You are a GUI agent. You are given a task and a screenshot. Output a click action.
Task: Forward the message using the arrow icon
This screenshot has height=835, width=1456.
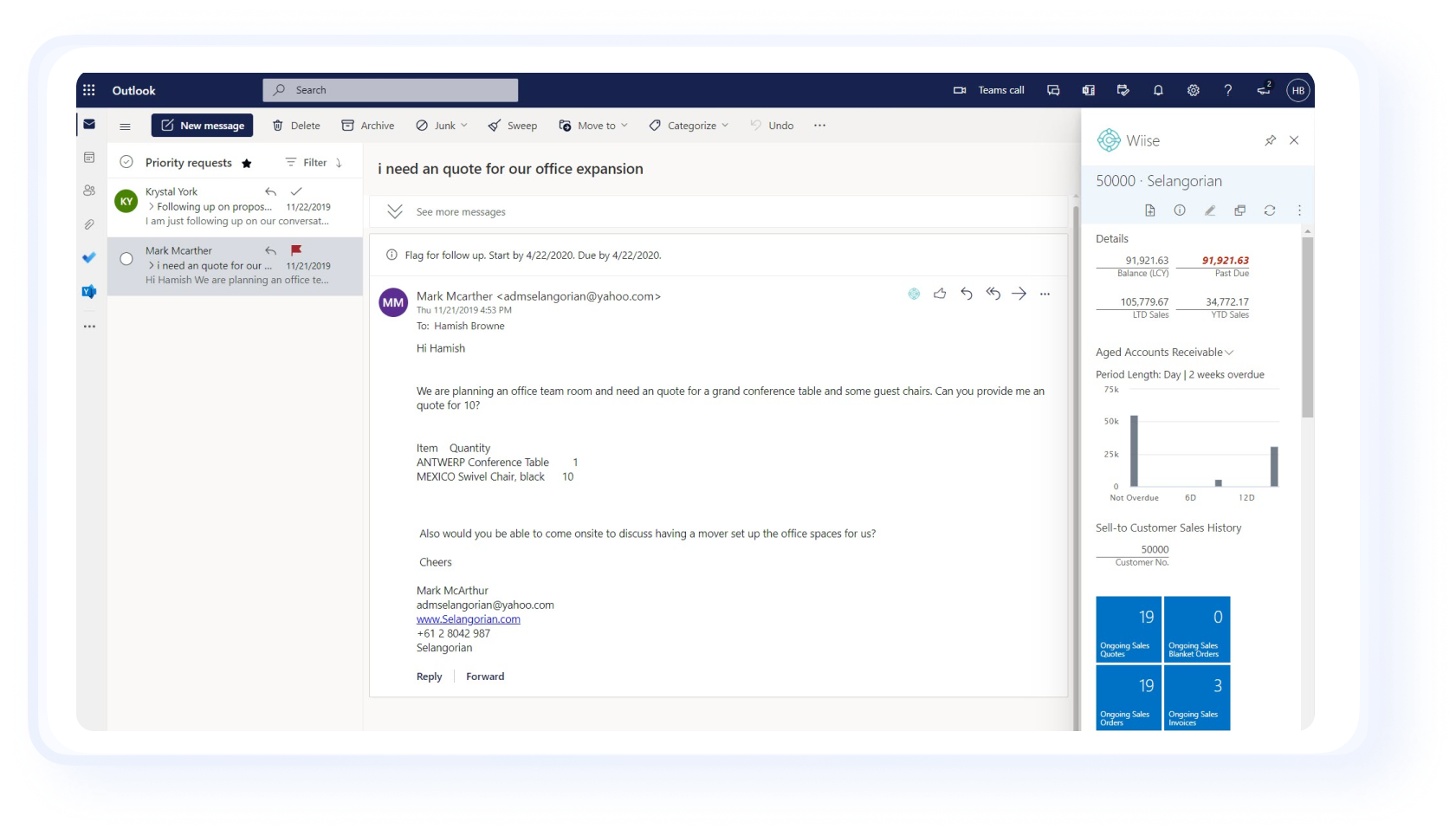pyautogui.click(x=1019, y=294)
